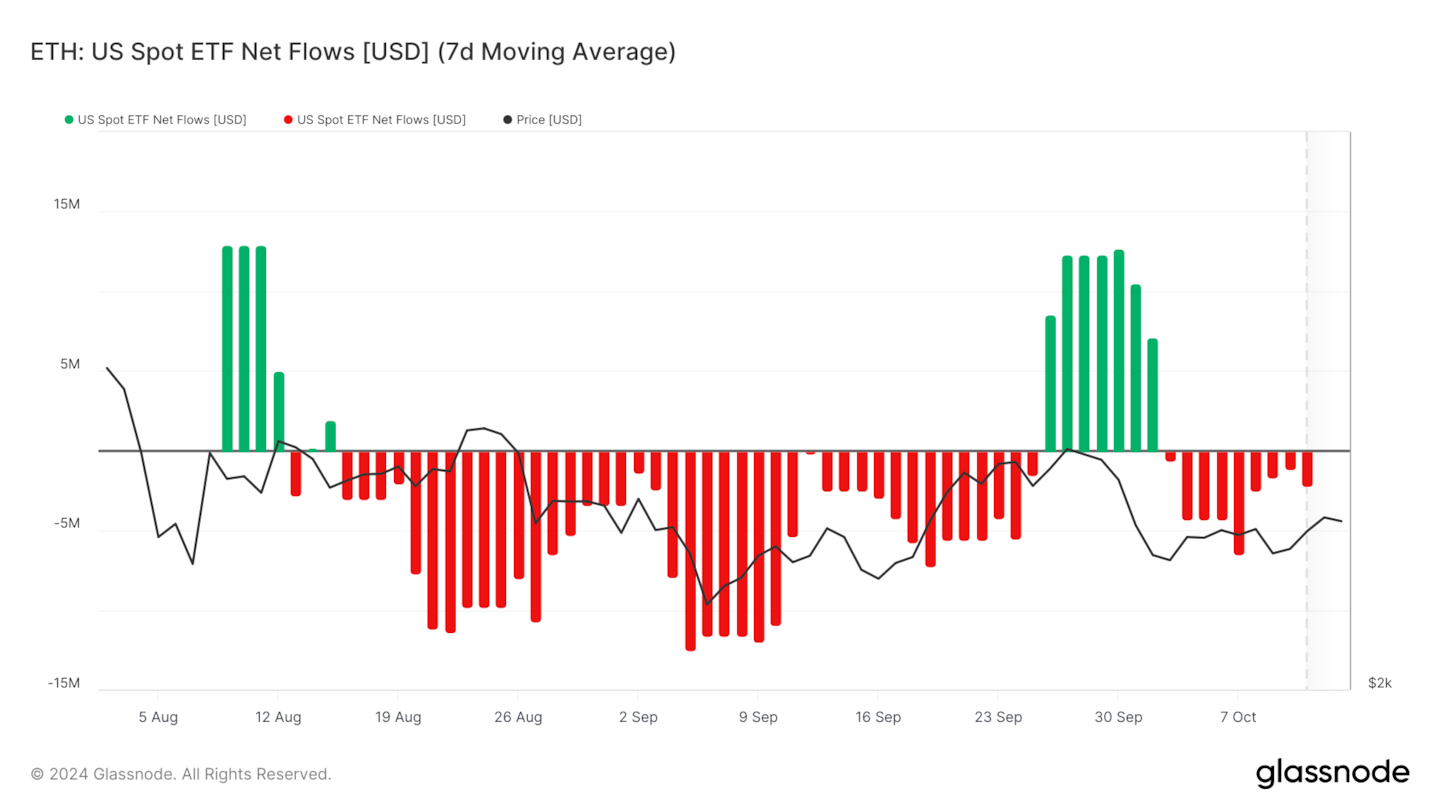Click the 7 Oct date label
The height and width of the screenshot is (810, 1440).
click(x=1238, y=717)
